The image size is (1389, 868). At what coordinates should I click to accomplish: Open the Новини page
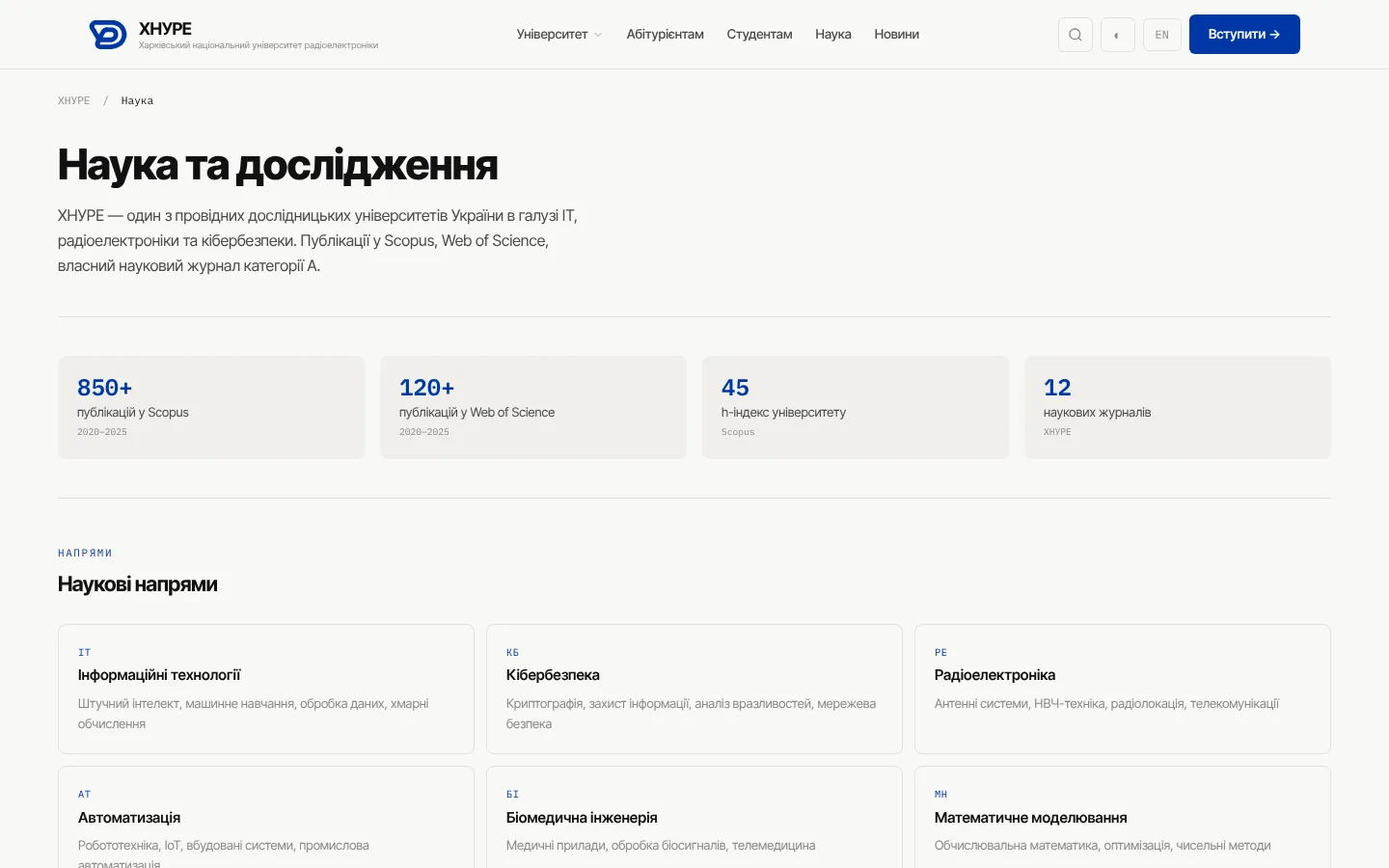(897, 35)
